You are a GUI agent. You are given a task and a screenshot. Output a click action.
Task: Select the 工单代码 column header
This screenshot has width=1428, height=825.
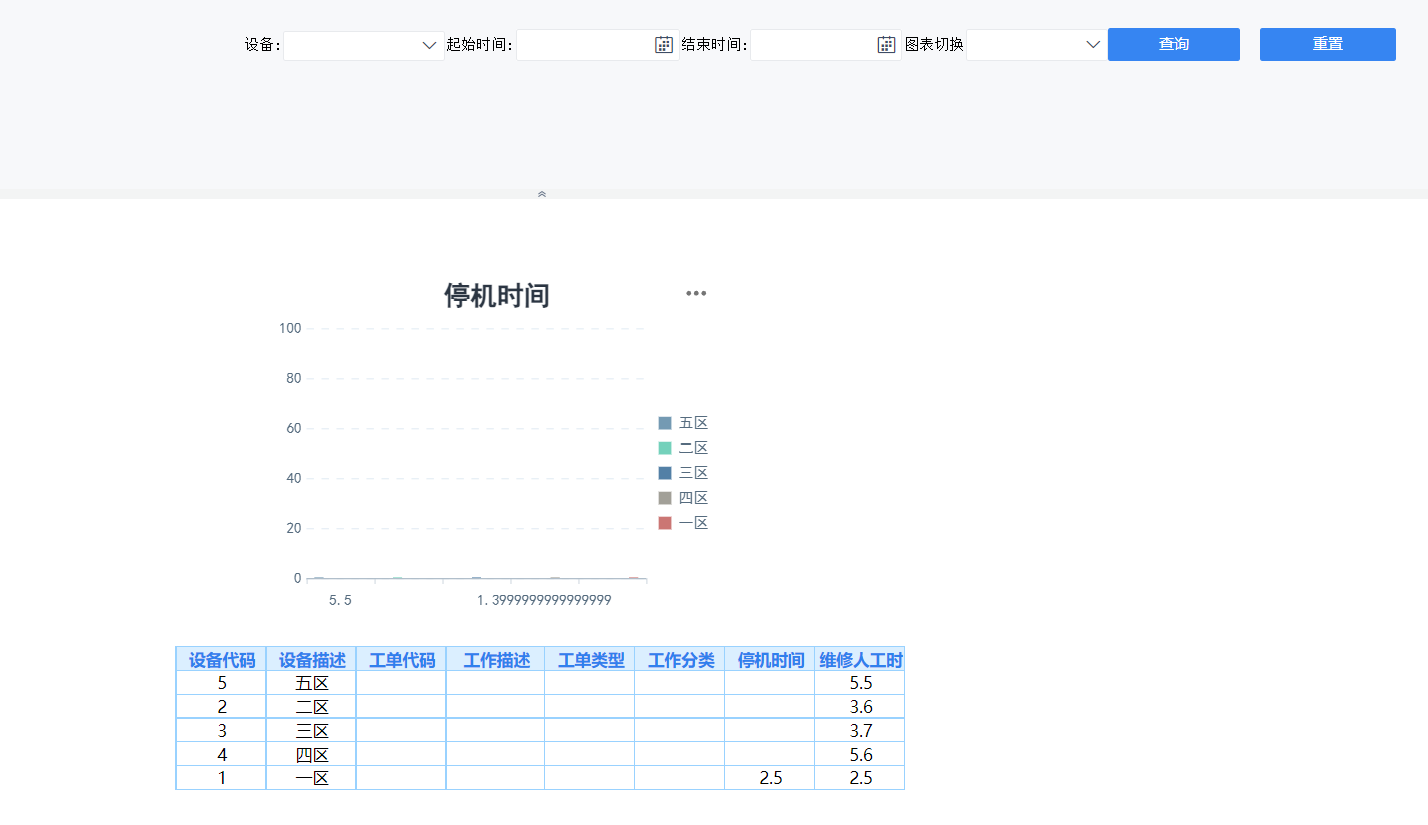(x=402, y=660)
